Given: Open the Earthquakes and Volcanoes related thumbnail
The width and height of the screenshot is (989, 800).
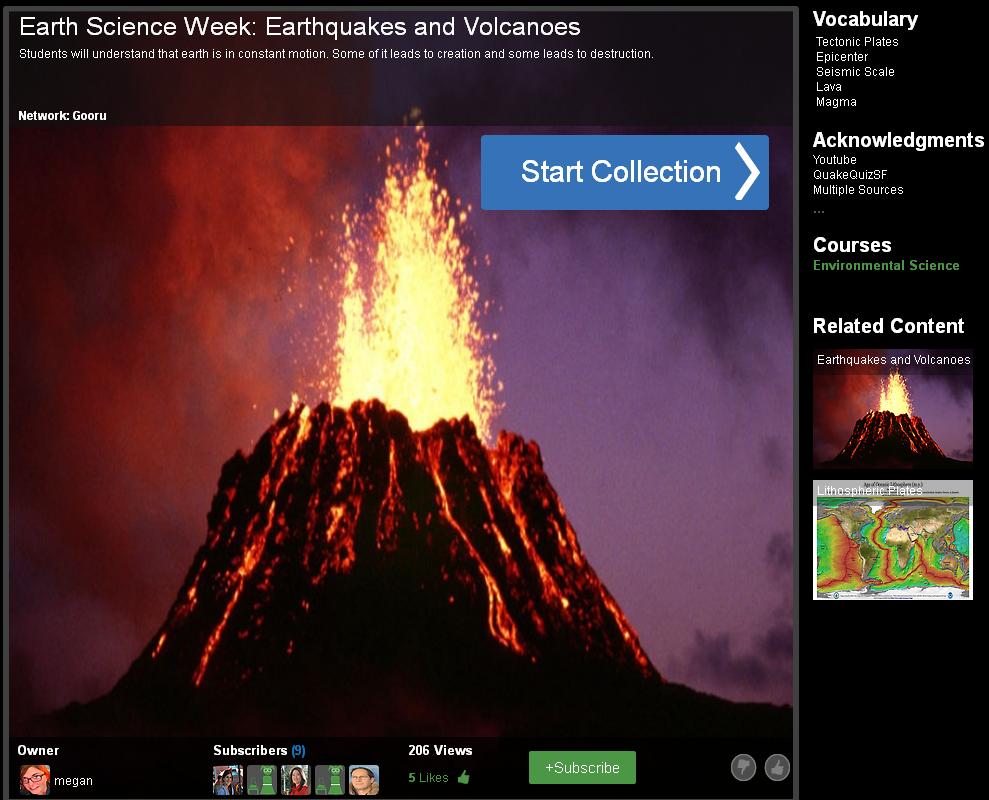Looking at the screenshot, I should click(x=893, y=409).
